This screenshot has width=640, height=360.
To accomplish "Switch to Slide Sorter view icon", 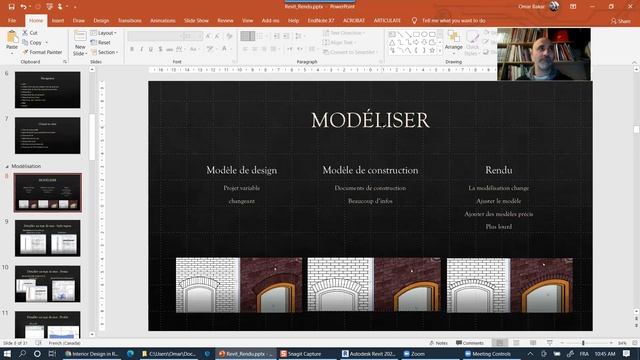I will click(x=516, y=343).
